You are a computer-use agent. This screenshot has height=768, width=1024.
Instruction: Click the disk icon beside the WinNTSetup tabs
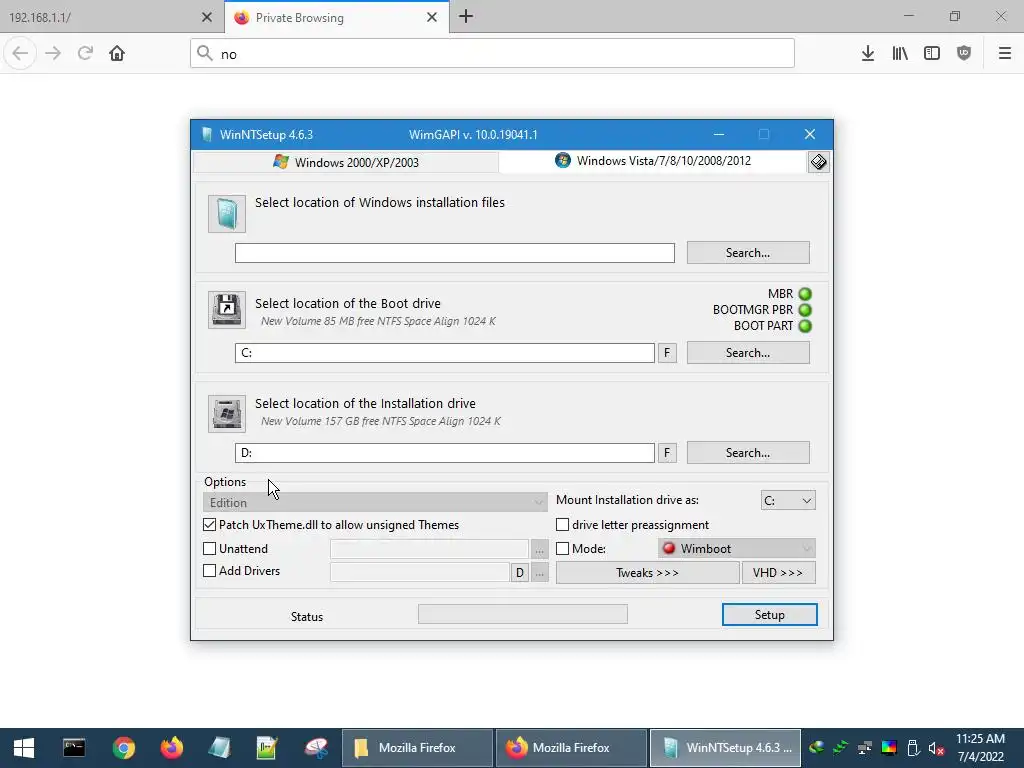(818, 162)
